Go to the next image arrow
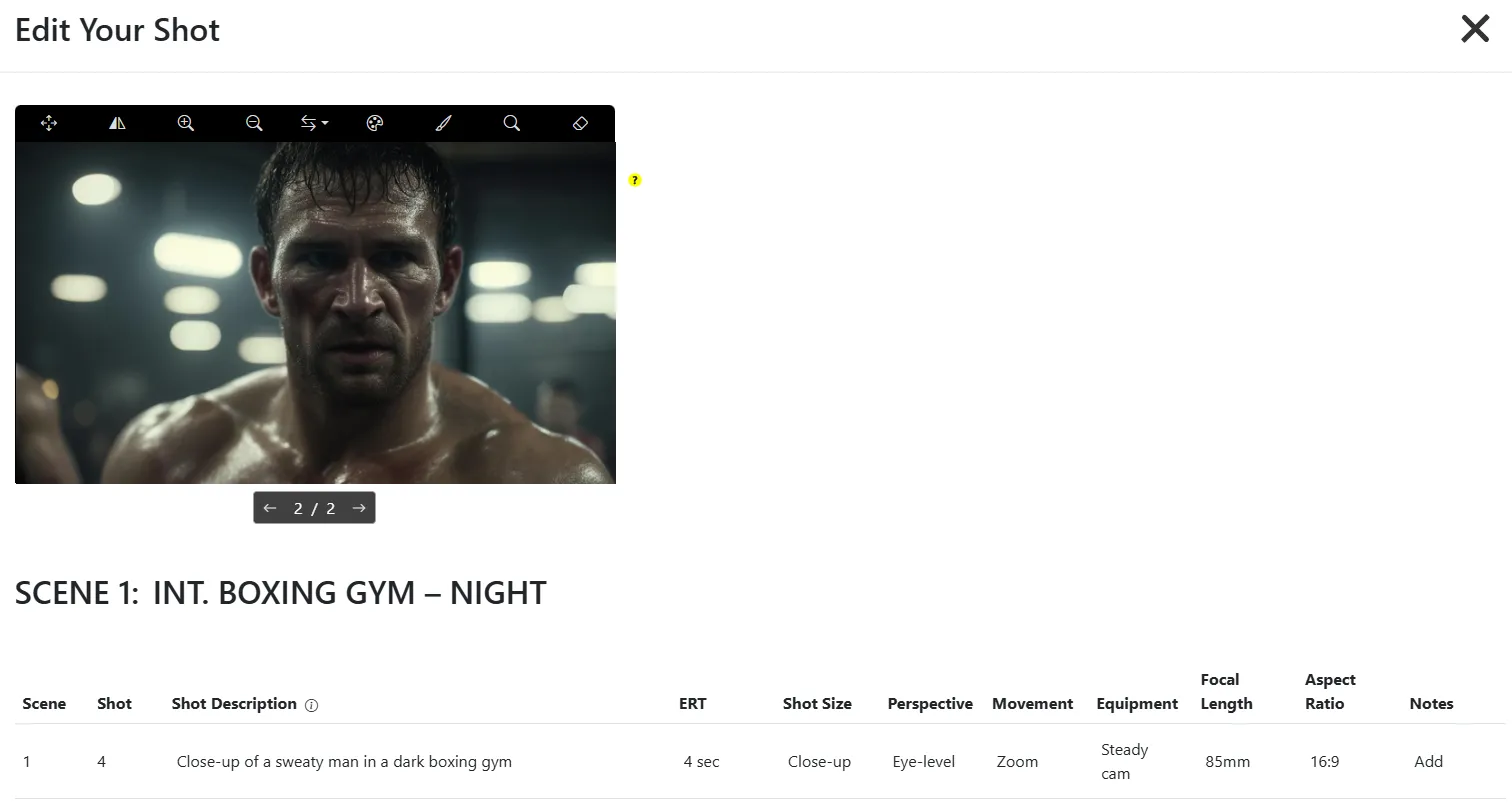This screenshot has height=810, width=1512. (359, 508)
